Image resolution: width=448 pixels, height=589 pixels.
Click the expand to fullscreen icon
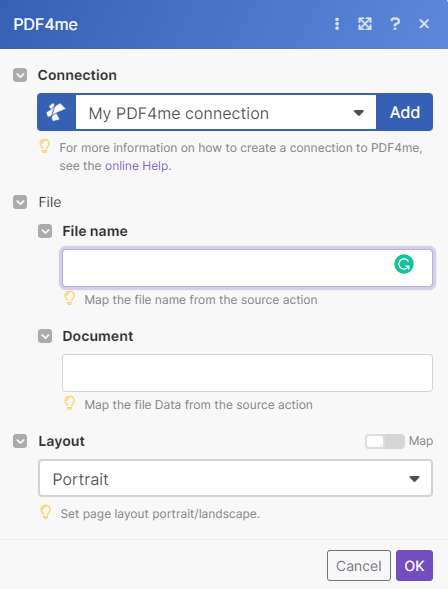[x=365, y=24]
